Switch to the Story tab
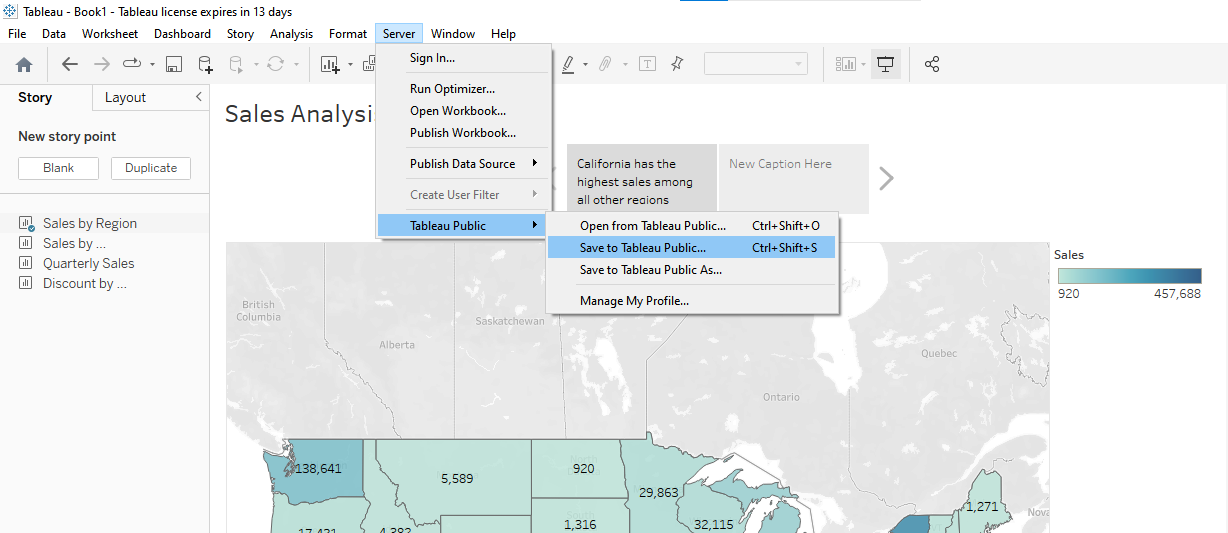The width and height of the screenshot is (1228, 533). 35,97
